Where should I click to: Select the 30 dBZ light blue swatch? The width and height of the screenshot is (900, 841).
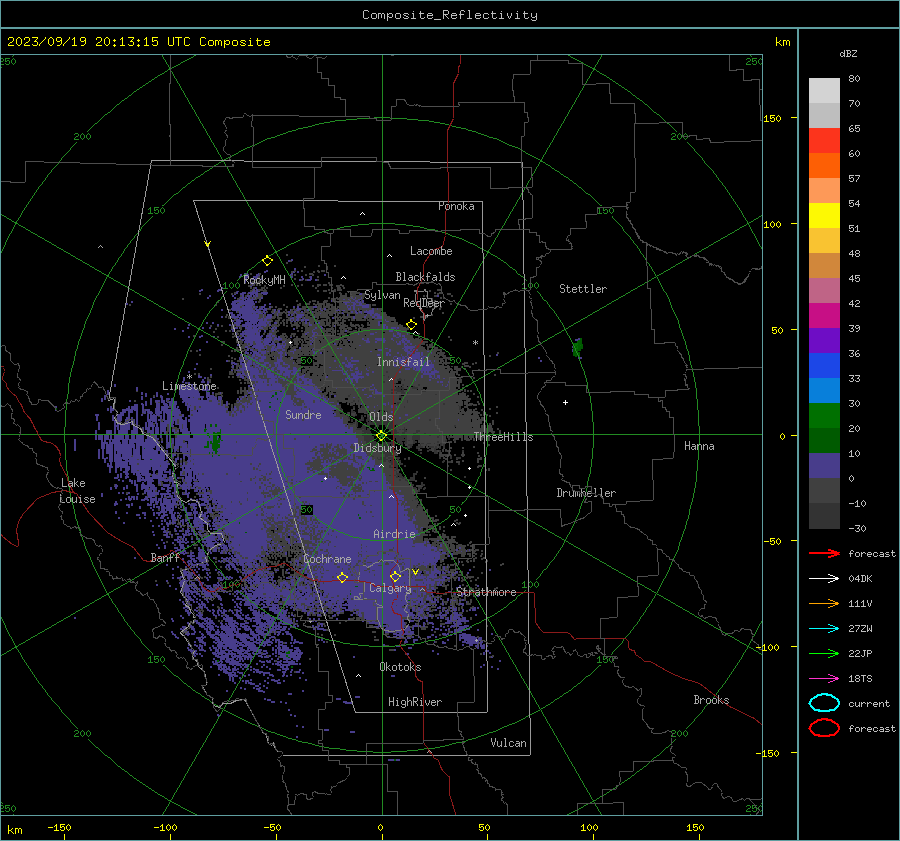click(x=824, y=390)
